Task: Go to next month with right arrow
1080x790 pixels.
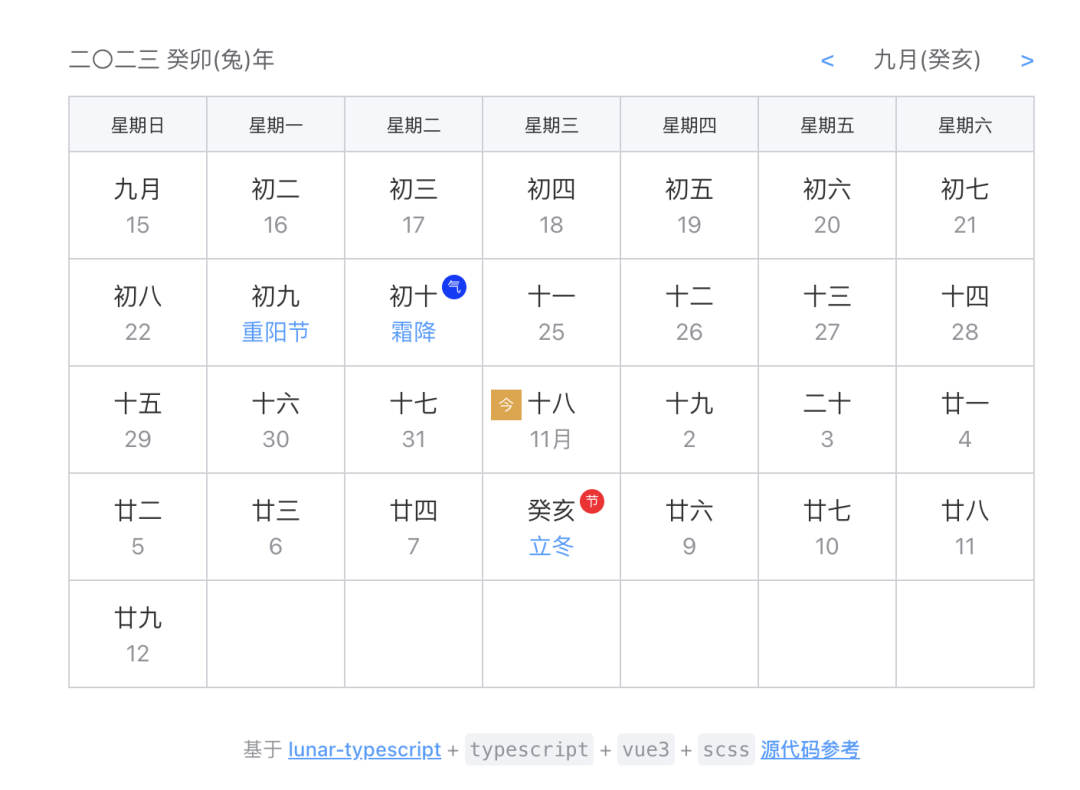Action: tap(1027, 61)
